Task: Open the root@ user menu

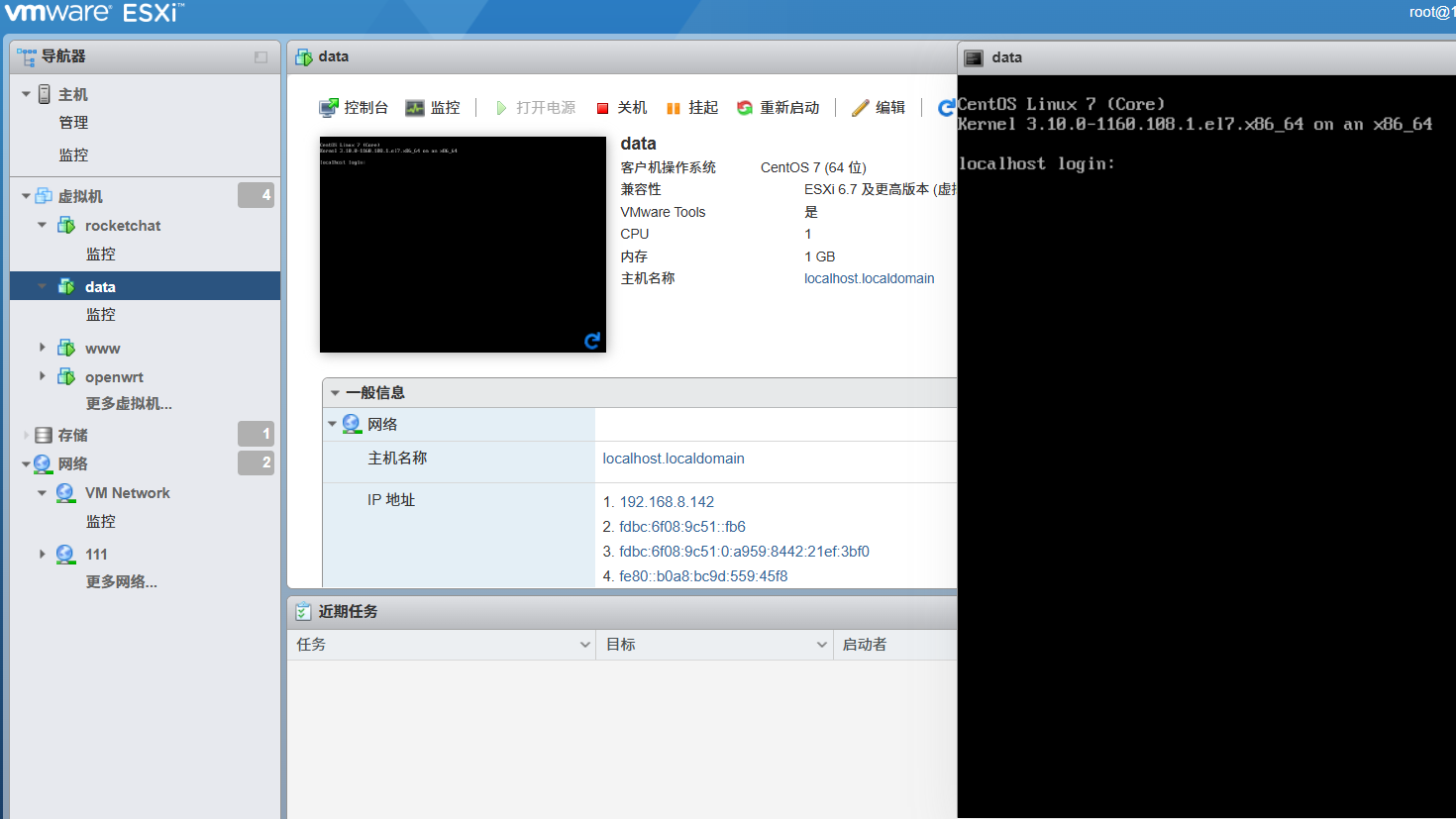Action: (1432, 12)
